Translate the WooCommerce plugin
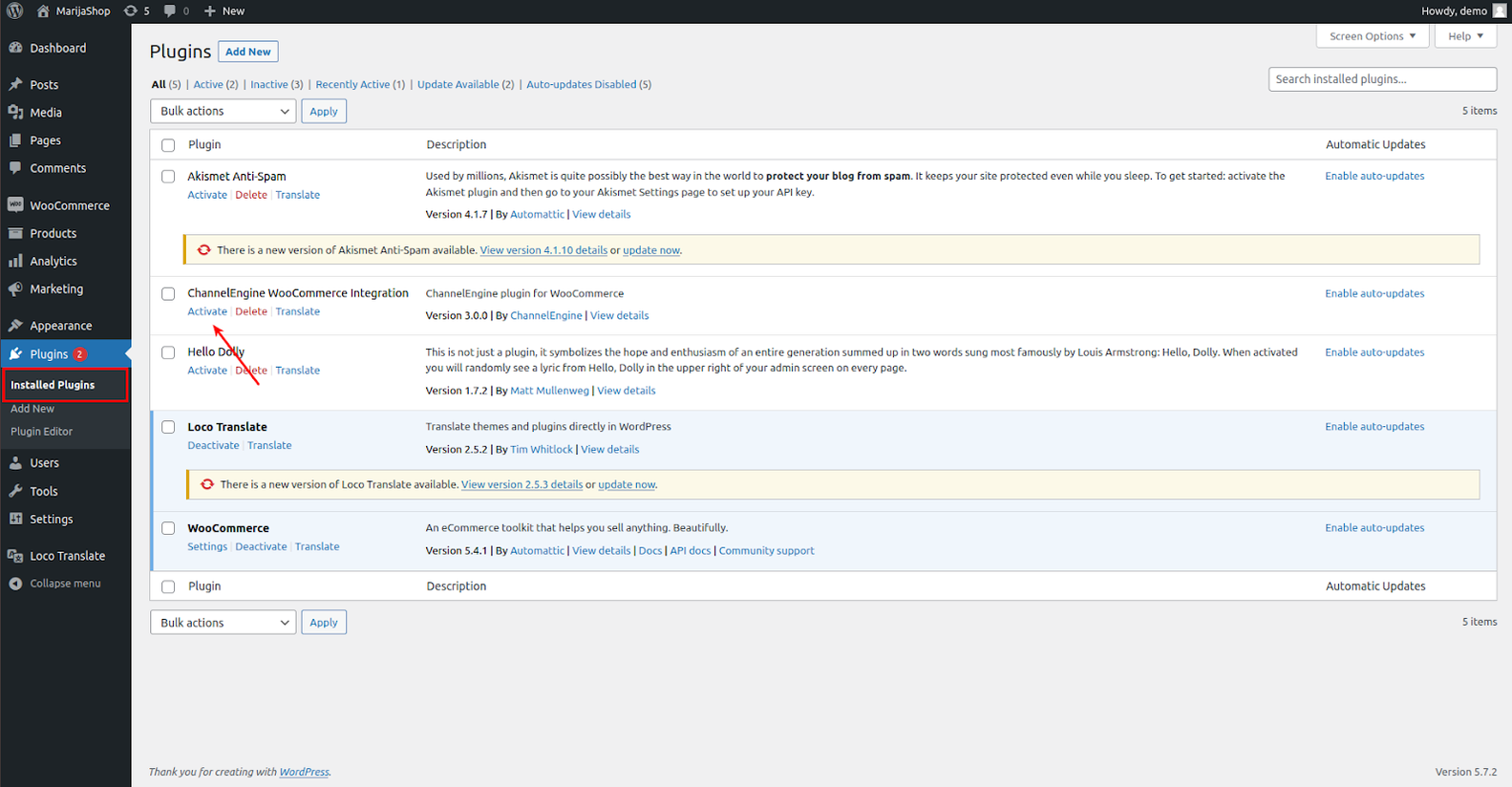This screenshot has height=787, width=1512. pyautogui.click(x=317, y=546)
